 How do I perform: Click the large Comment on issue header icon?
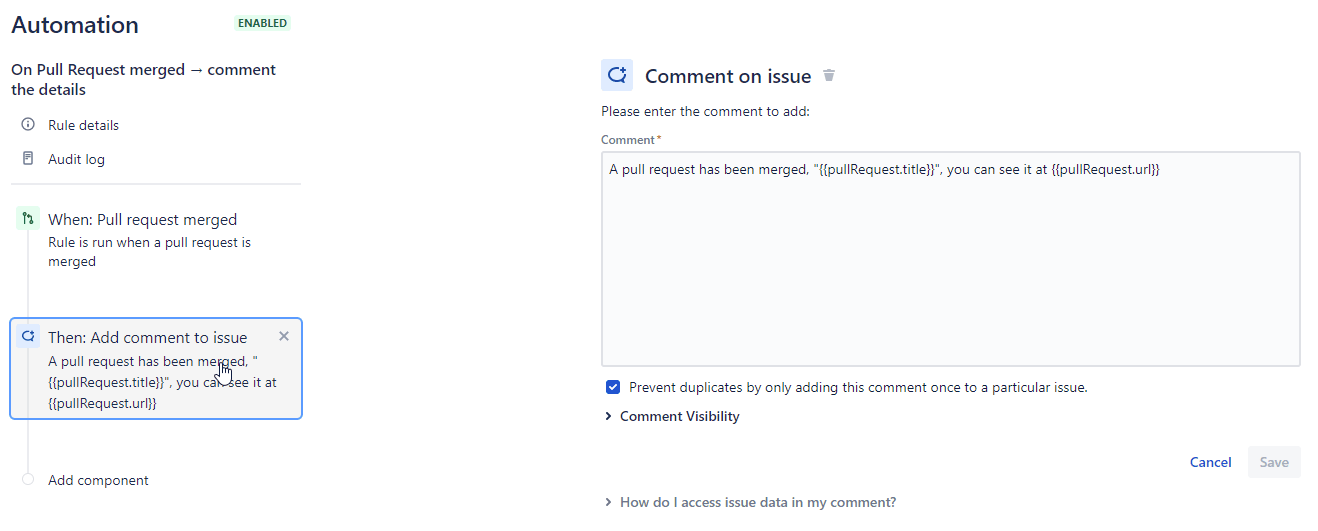tap(617, 76)
